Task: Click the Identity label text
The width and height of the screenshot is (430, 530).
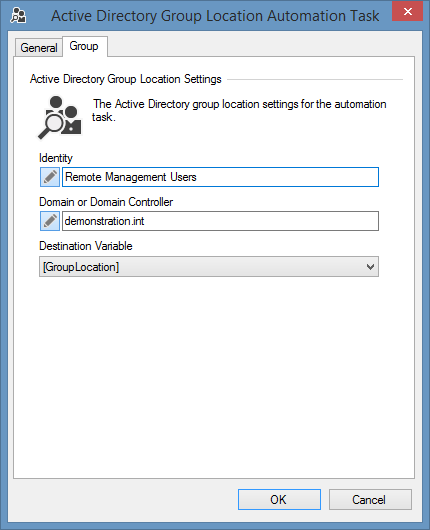Action: pyautogui.click(x=56, y=158)
